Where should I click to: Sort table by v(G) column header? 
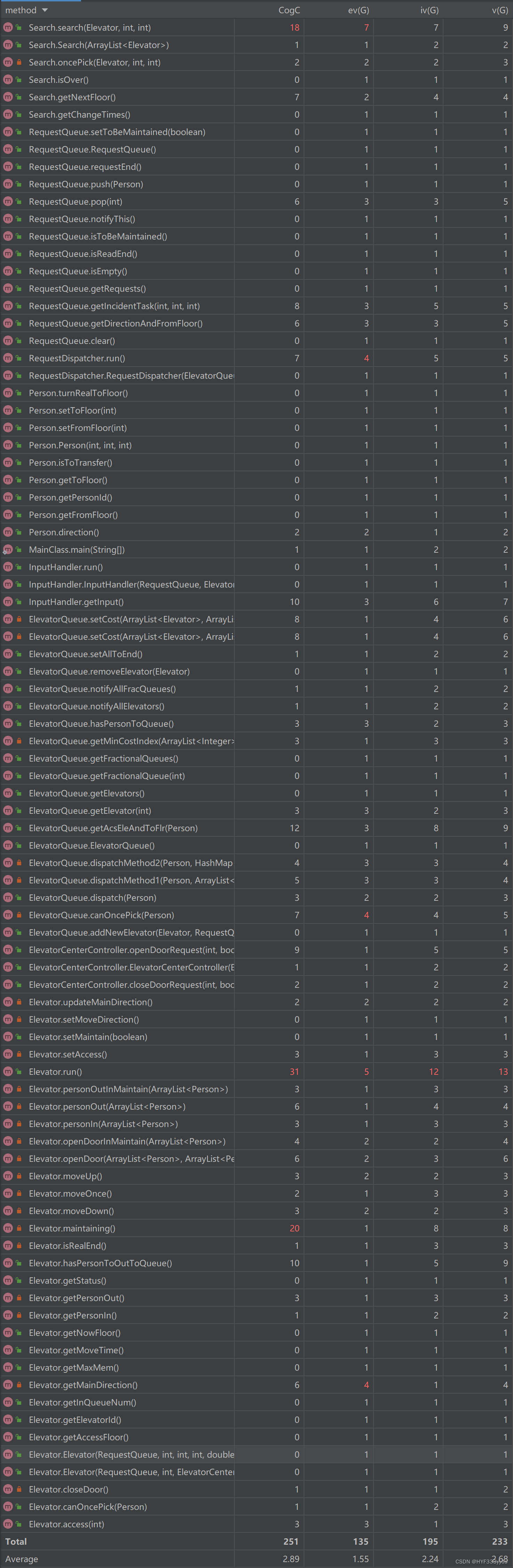(500, 10)
